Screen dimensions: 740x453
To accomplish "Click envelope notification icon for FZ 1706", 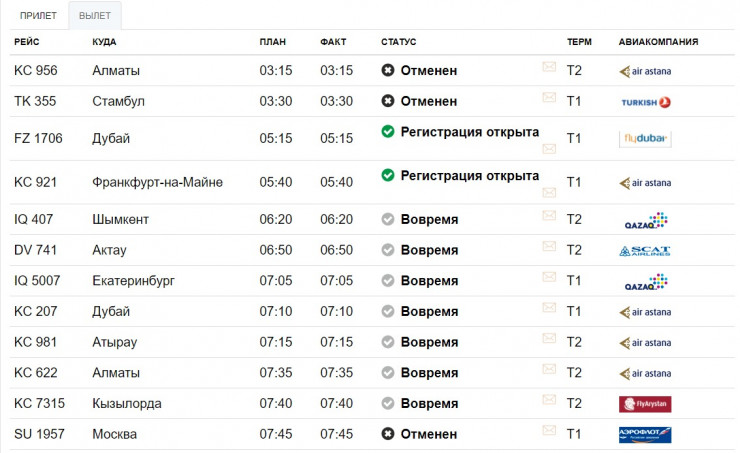I will pyautogui.click(x=549, y=148).
